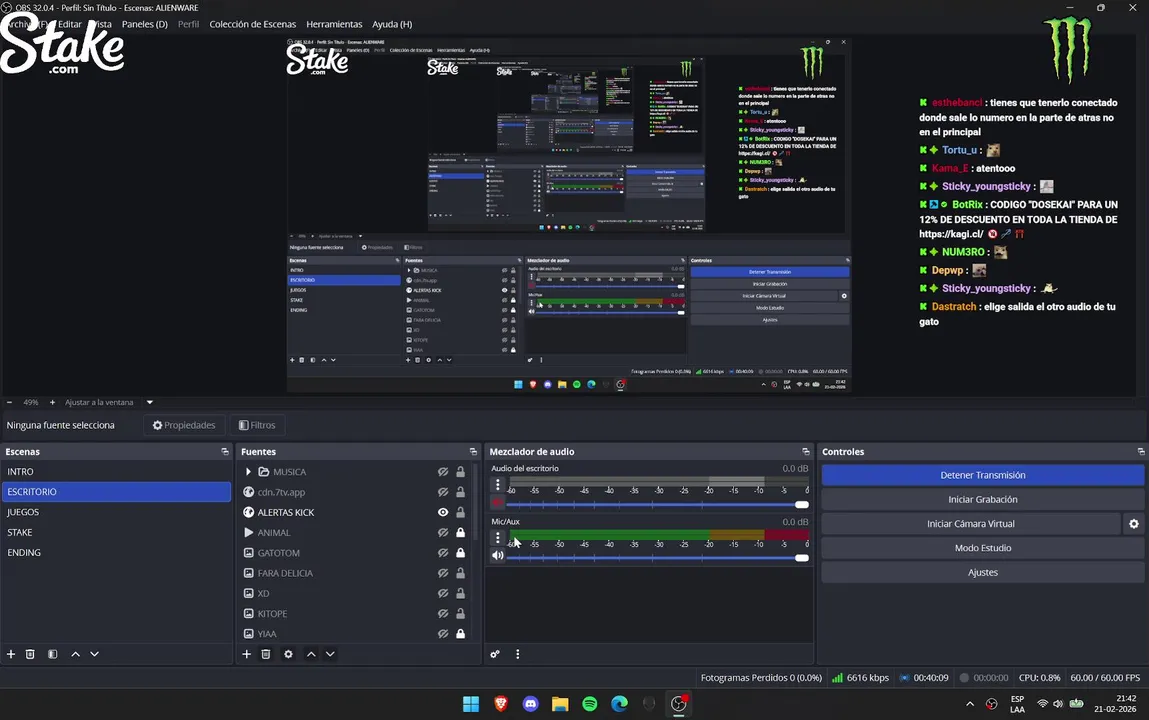
Task: Show hidden system tray icons chevron
Action: click(x=970, y=704)
